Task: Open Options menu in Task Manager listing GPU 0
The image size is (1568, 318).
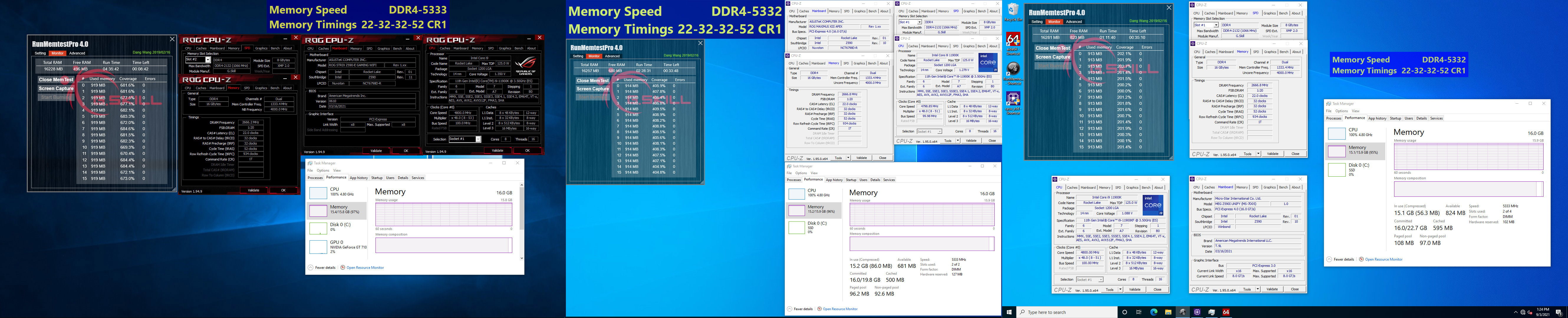Action: (323, 170)
